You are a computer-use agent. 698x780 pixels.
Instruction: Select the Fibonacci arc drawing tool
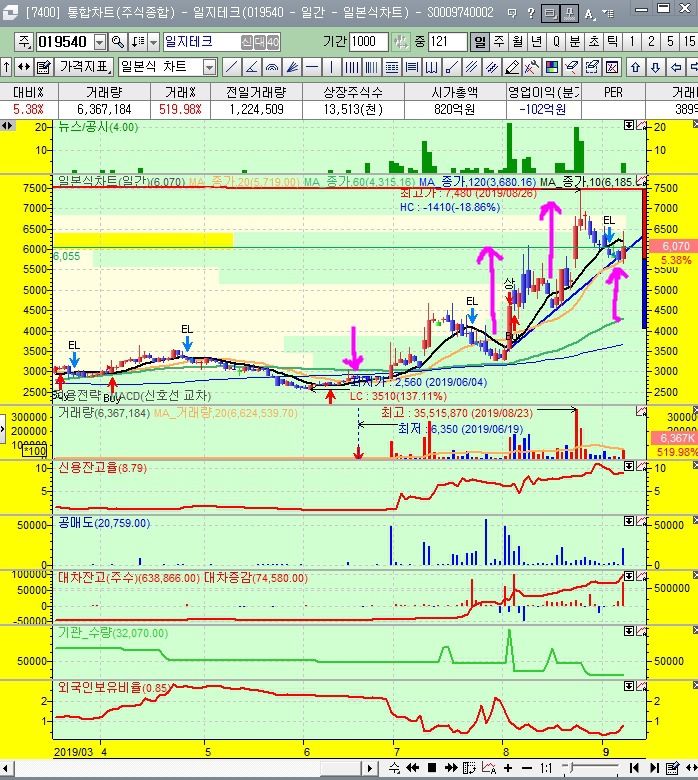pyautogui.click(x=272, y=67)
